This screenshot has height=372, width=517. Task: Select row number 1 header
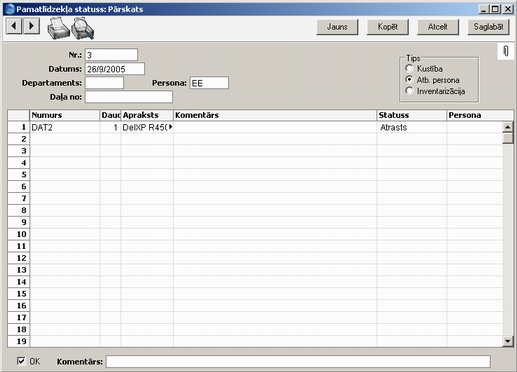[19, 127]
